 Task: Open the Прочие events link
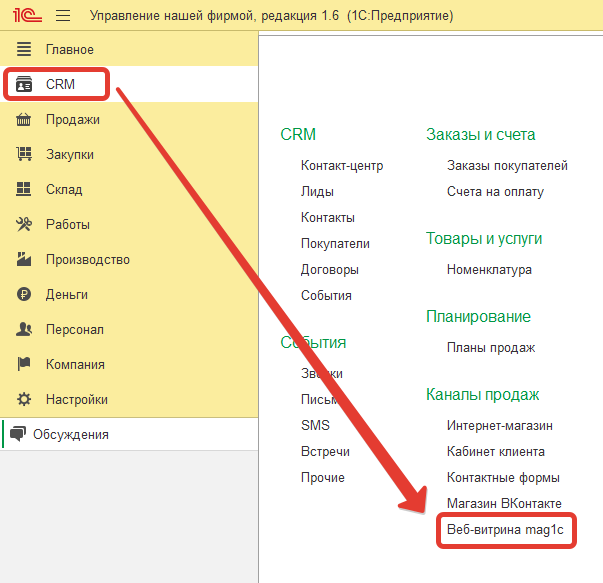coord(323,477)
